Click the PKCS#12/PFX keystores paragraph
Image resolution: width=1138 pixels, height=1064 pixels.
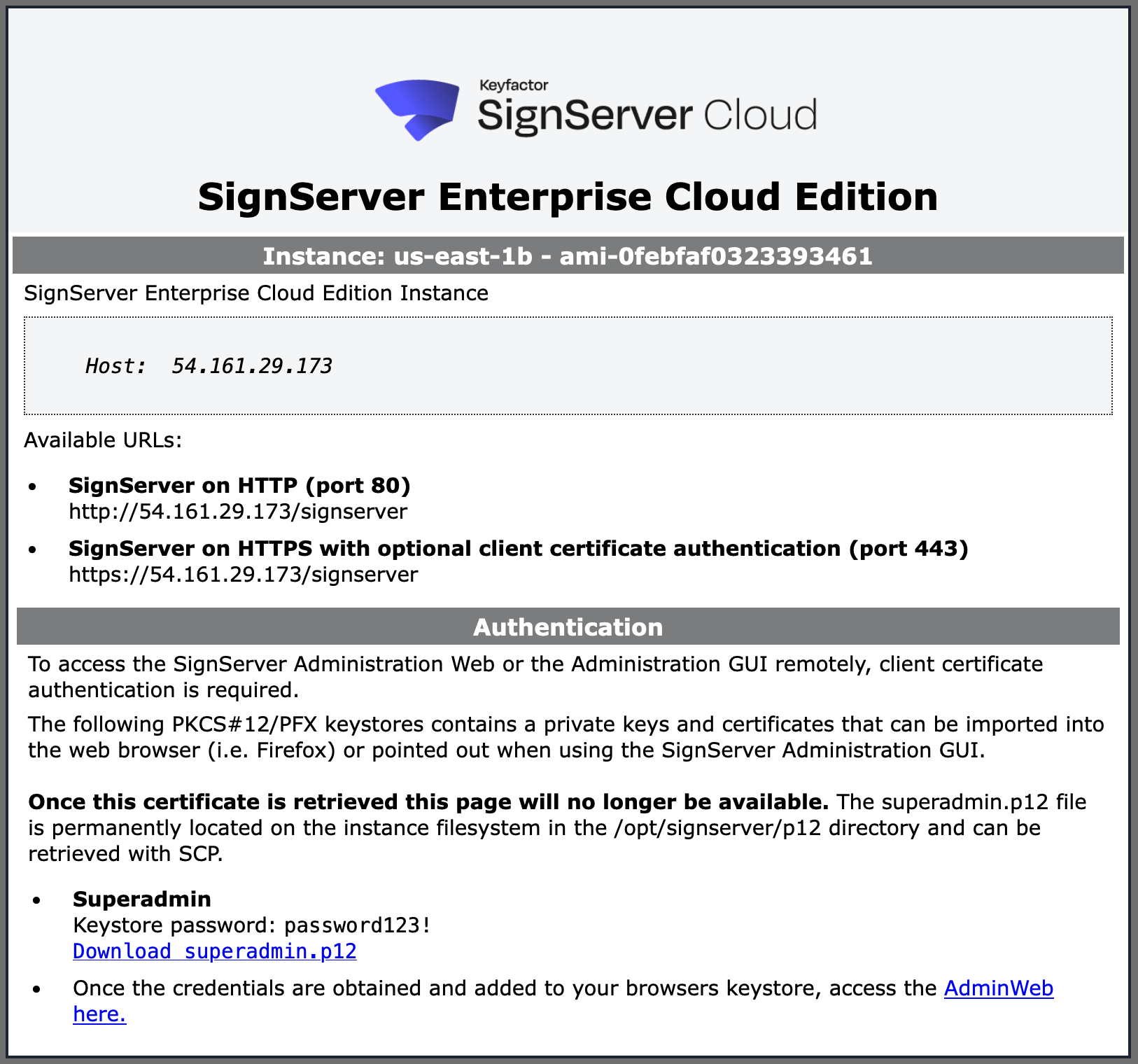click(x=566, y=737)
